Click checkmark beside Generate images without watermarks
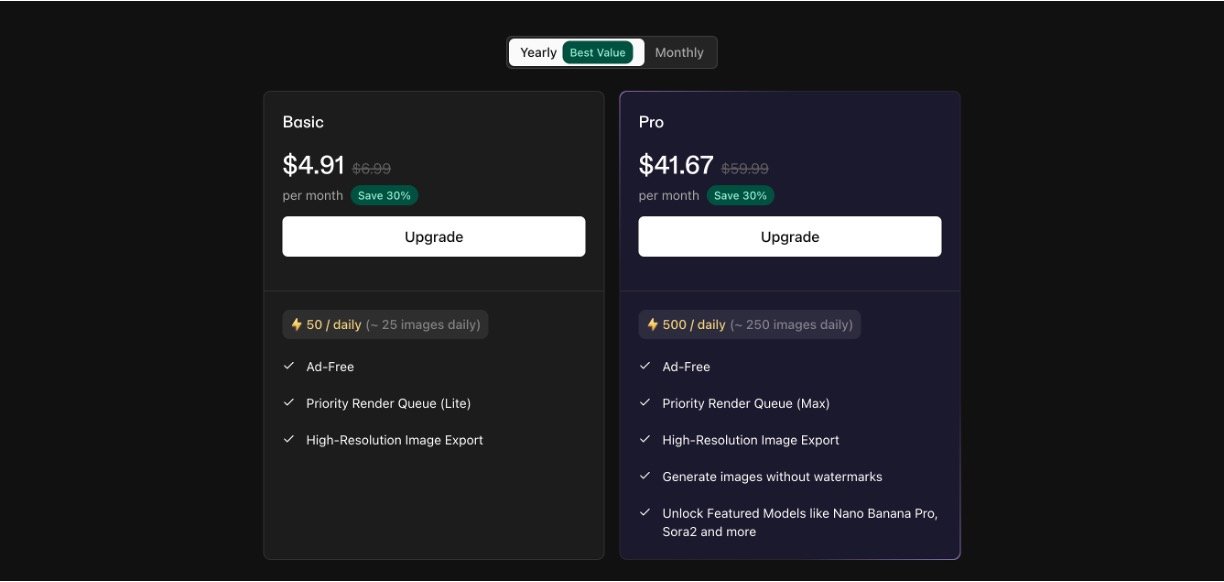The height and width of the screenshot is (582, 1224). 645,476
